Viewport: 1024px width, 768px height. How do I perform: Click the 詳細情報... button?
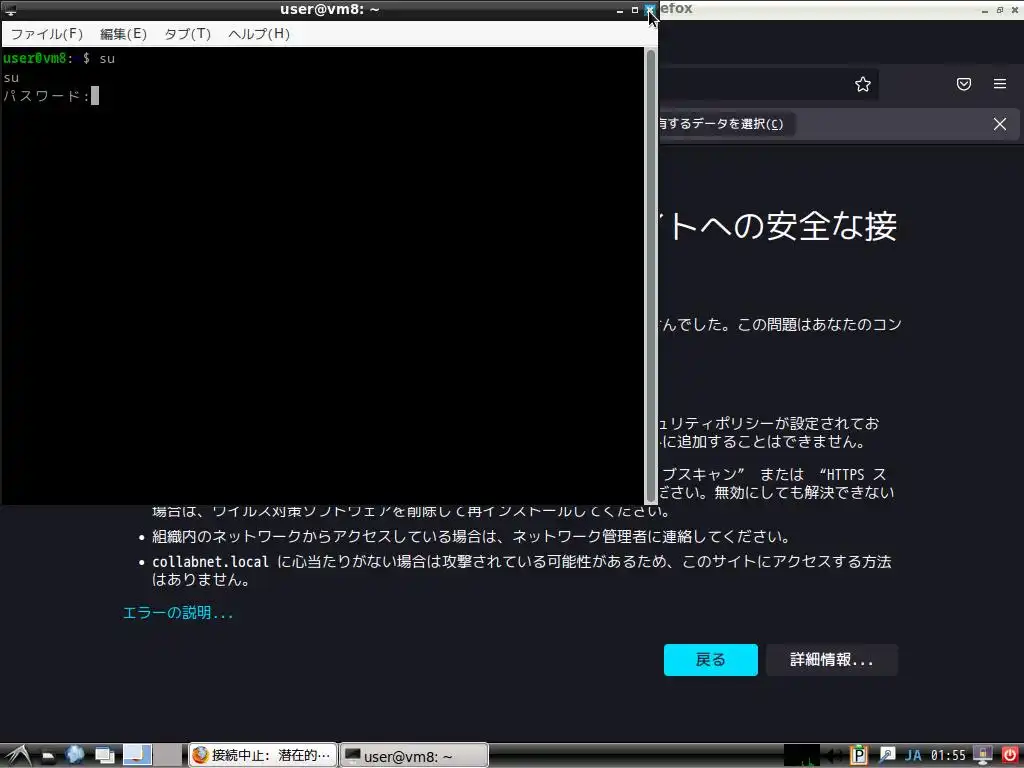pyautogui.click(x=831, y=660)
